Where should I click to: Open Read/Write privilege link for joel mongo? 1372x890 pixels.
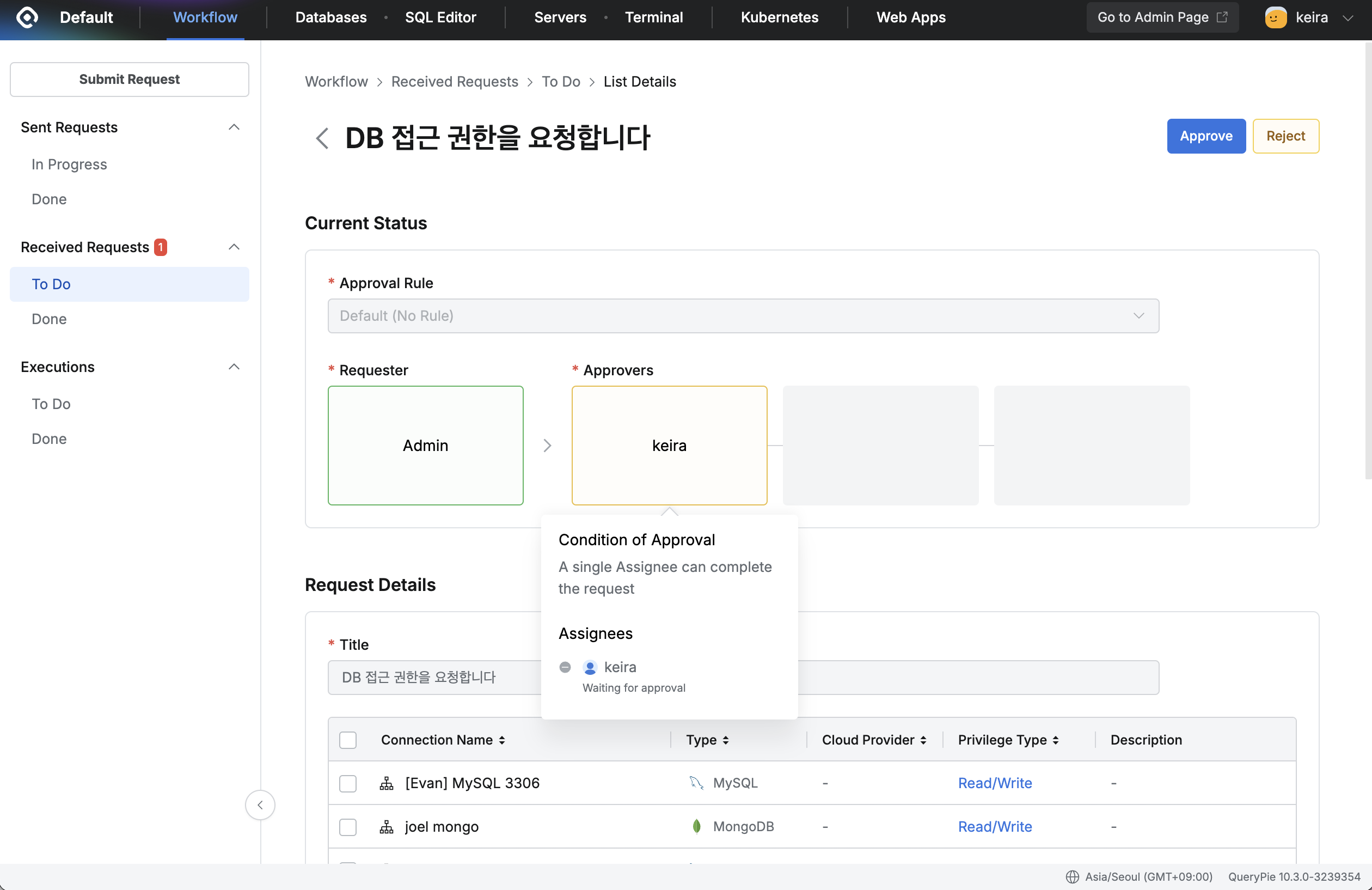995,826
